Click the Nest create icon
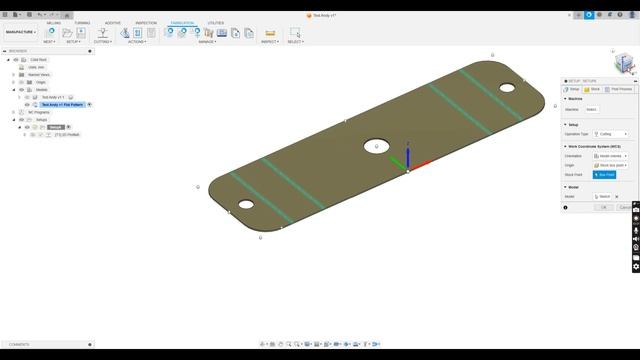The height and width of the screenshot is (360, 640). pos(50,33)
